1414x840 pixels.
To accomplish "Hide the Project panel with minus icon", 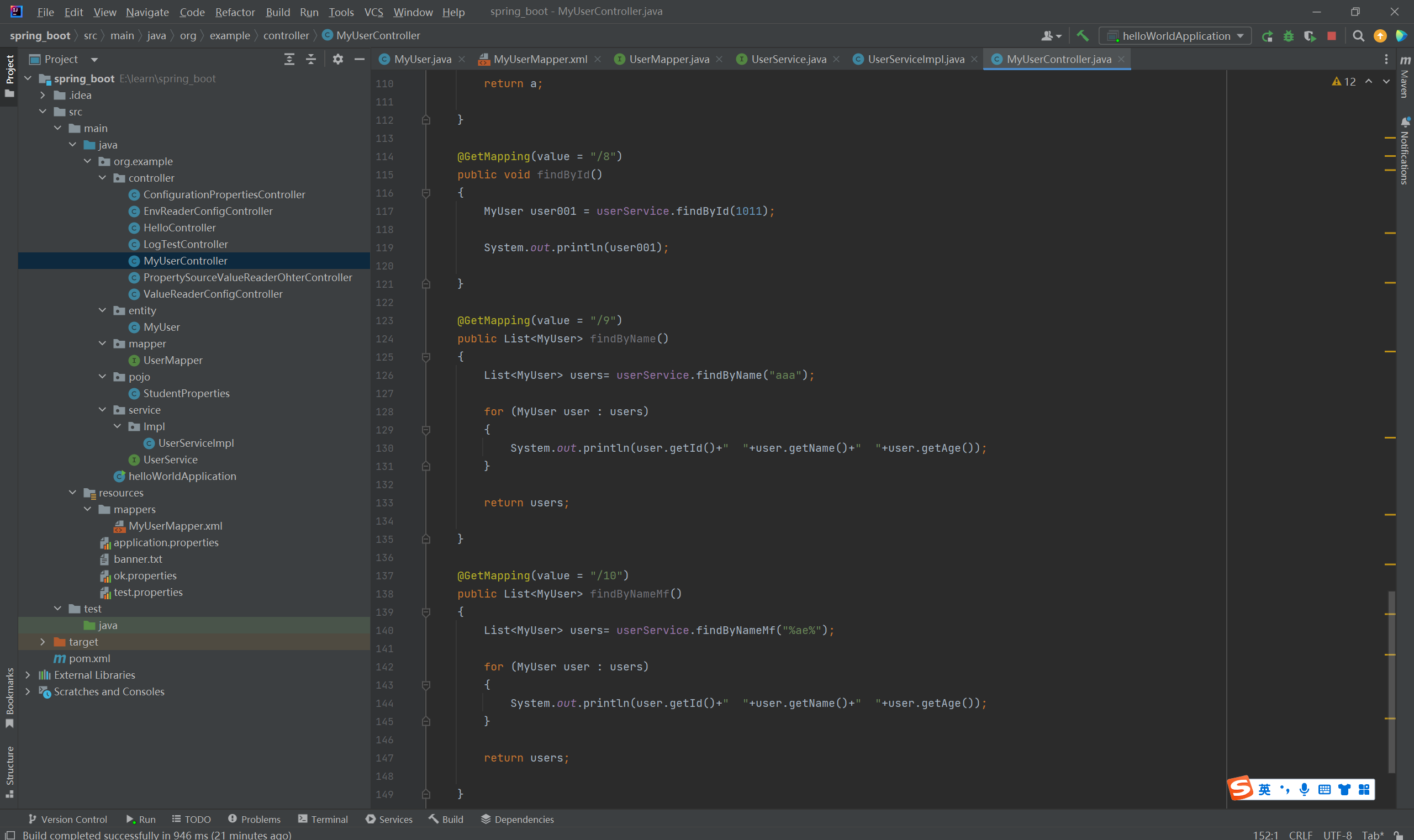I will tap(359, 59).
